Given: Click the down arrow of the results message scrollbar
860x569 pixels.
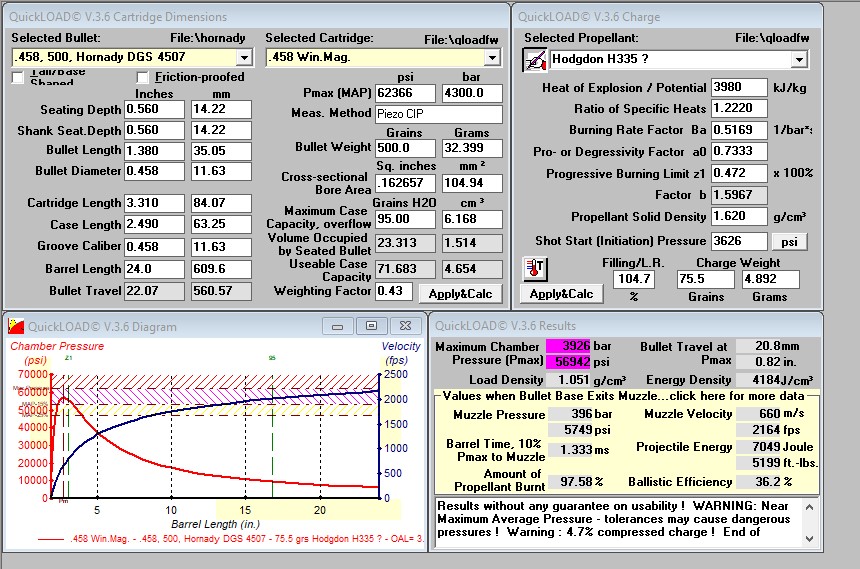Looking at the screenshot, I should [x=810, y=539].
